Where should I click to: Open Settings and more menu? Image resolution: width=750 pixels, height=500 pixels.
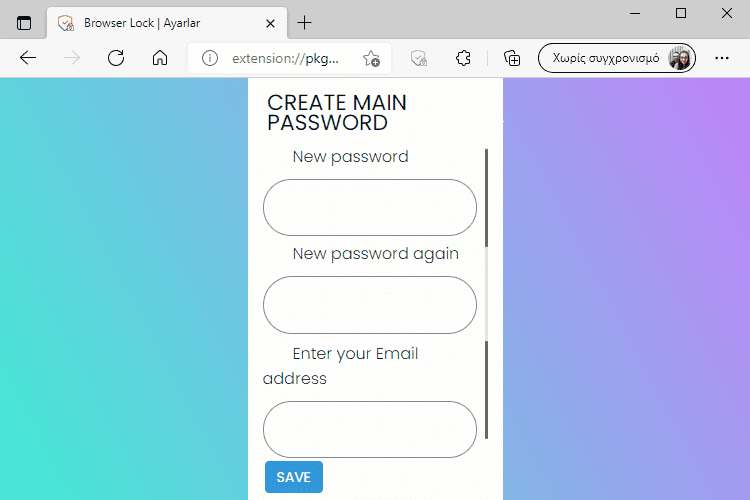point(722,58)
